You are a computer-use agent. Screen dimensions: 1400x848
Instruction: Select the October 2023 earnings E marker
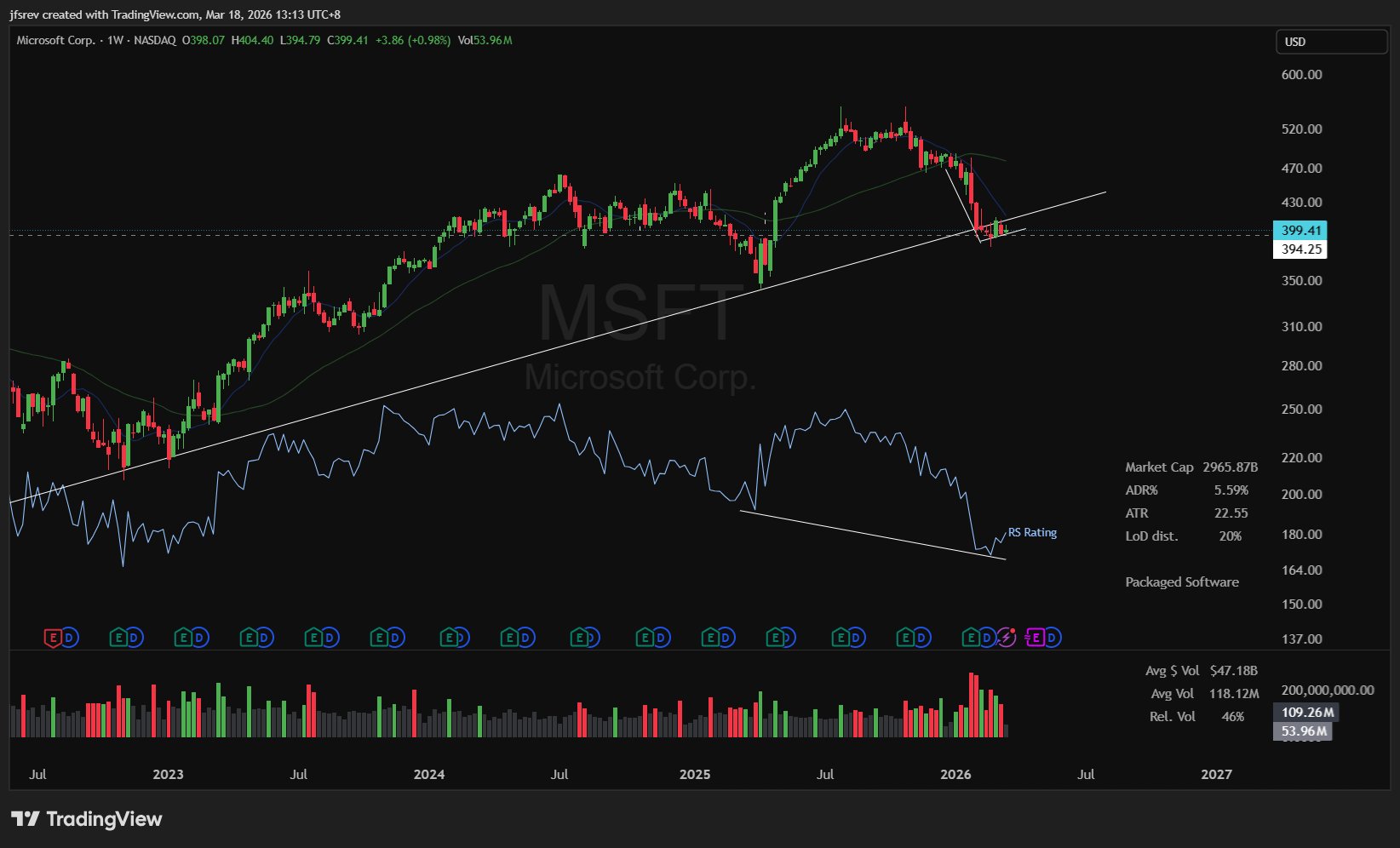(x=379, y=637)
